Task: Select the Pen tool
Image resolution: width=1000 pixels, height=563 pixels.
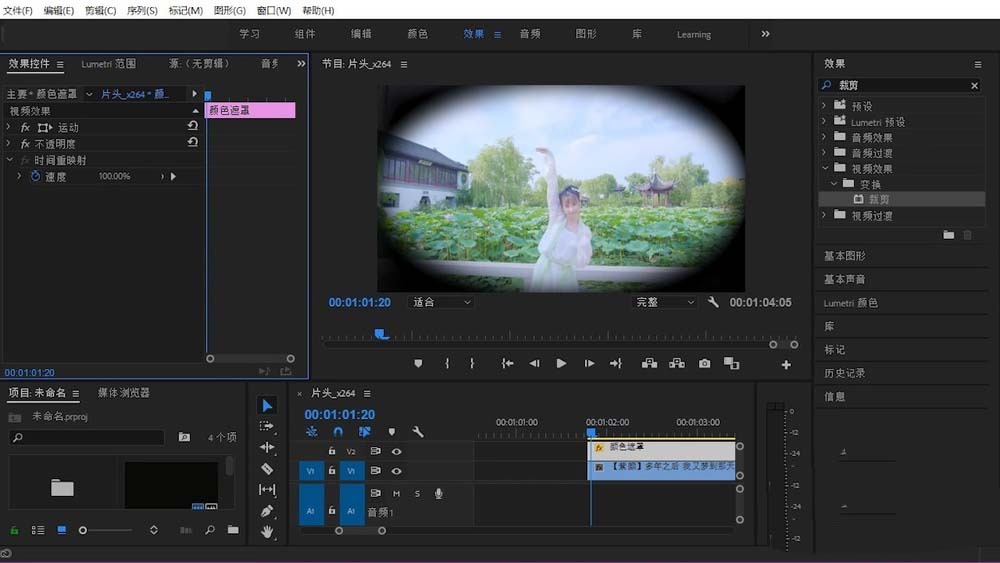Action: pyautogui.click(x=267, y=511)
